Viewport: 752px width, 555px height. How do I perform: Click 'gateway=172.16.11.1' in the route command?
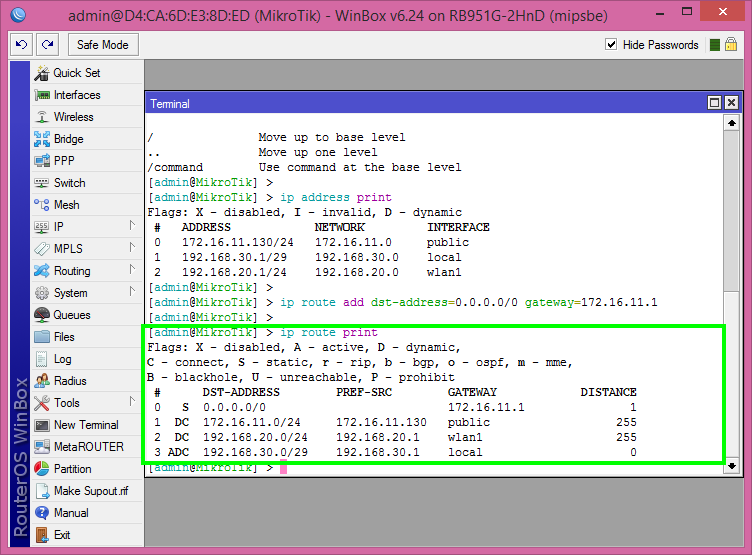(591, 302)
